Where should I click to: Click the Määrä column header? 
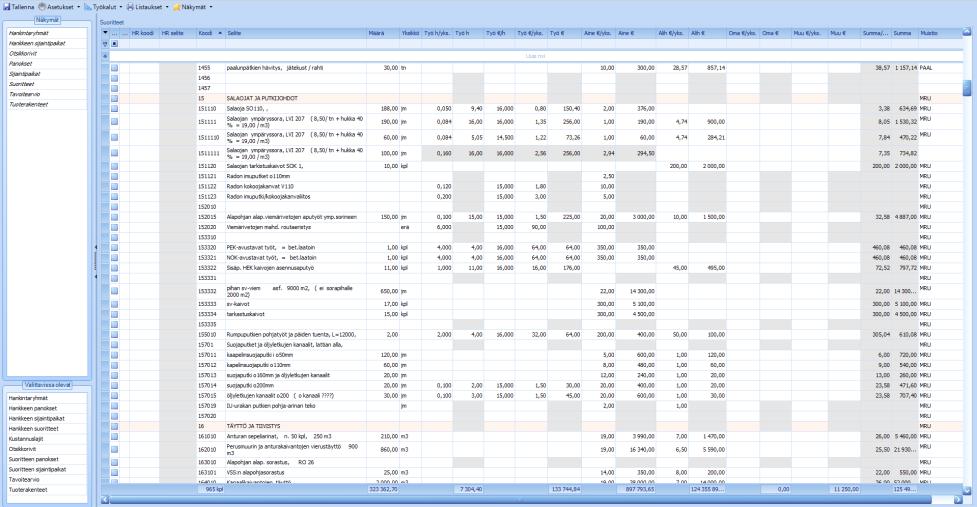pos(383,33)
